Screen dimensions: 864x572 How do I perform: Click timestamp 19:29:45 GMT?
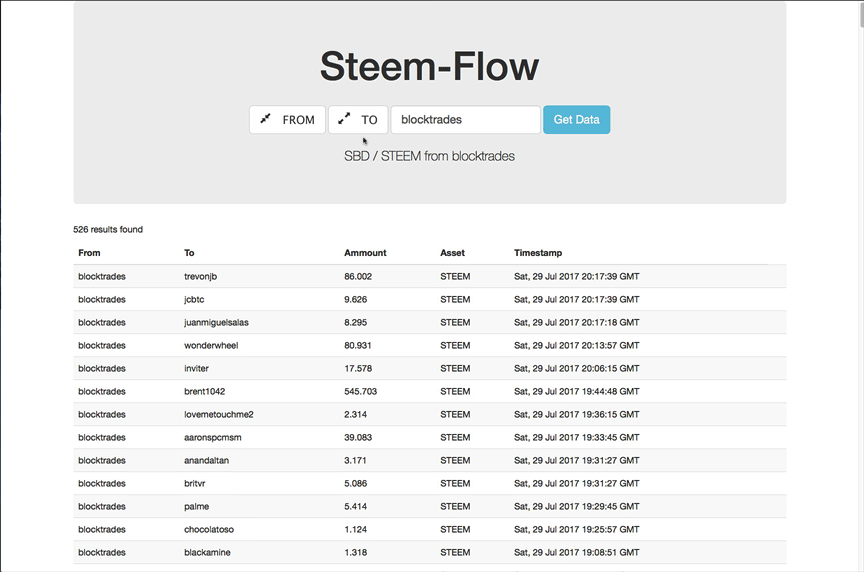pos(576,506)
